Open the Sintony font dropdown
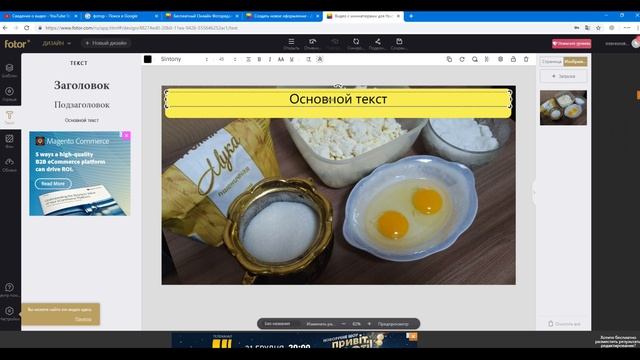This screenshot has width=640, height=360. tap(184, 59)
